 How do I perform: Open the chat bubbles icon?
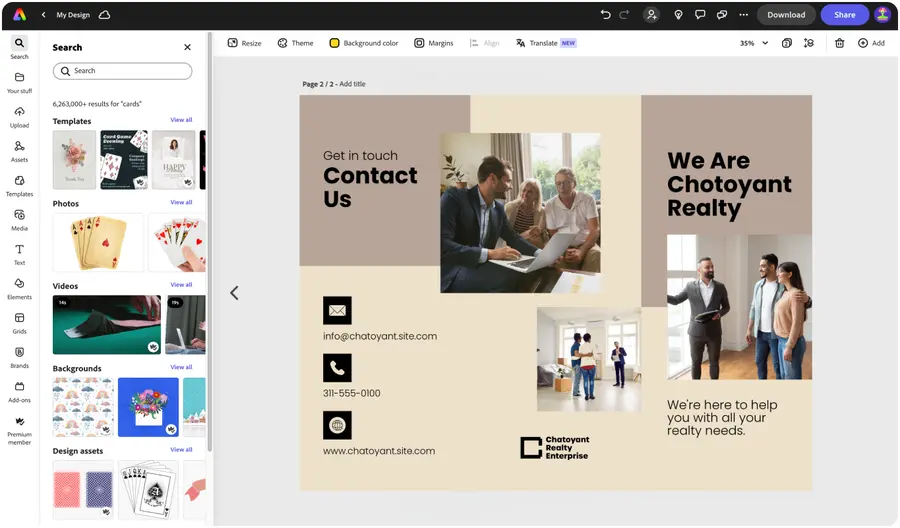[722, 15]
